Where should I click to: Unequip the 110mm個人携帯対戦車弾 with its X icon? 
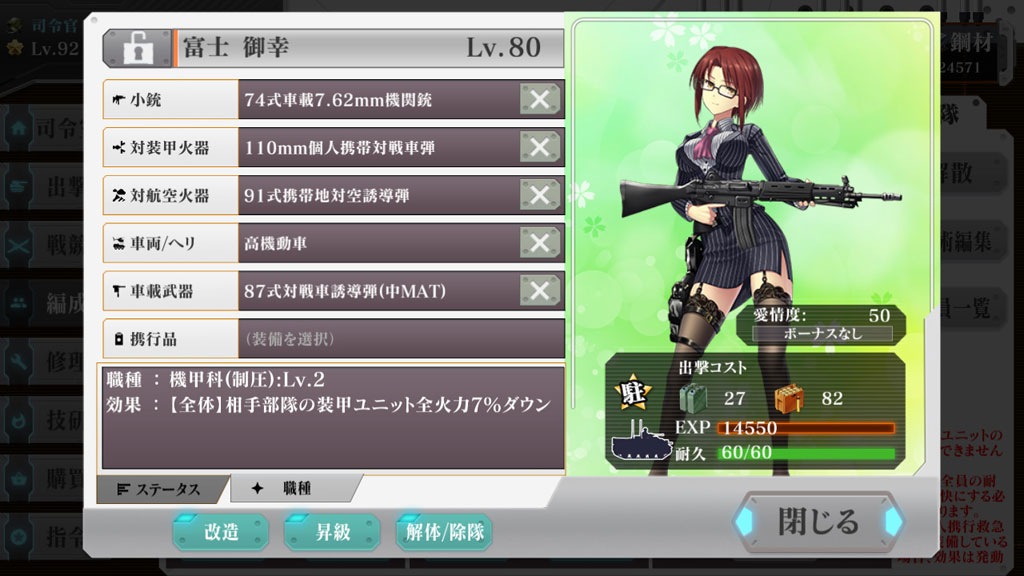(540, 147)
